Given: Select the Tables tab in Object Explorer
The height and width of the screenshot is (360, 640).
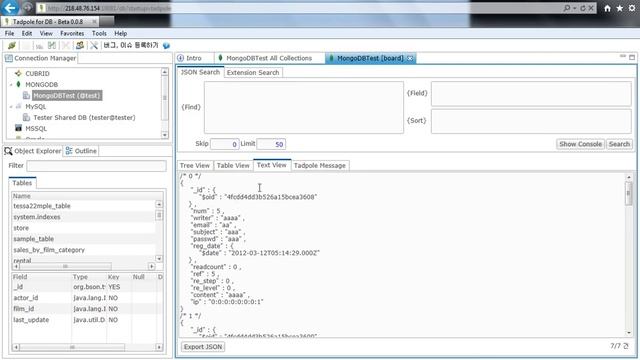Looking at the screenshot, I should (22, 183).
